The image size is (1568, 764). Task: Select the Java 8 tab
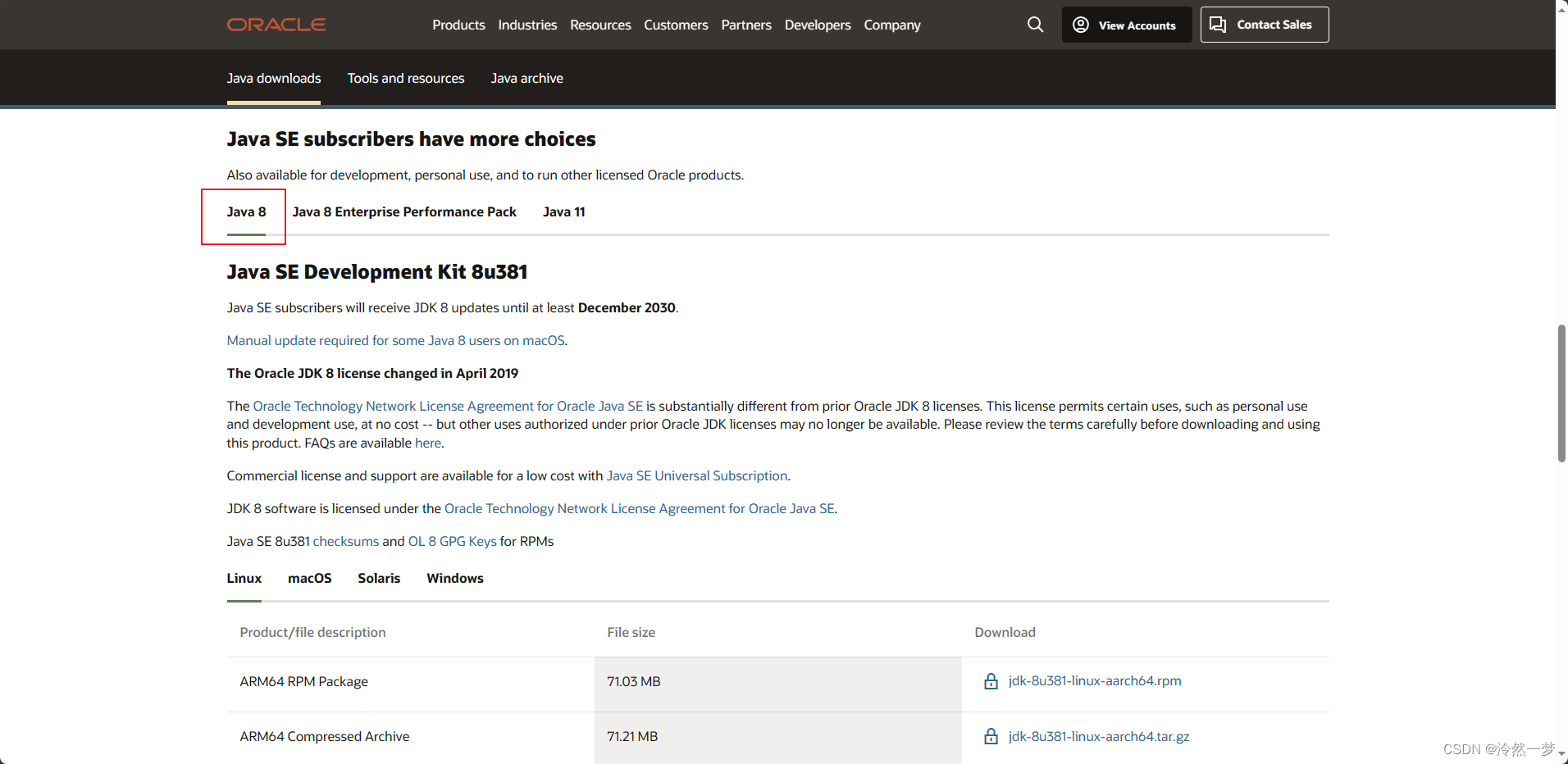(246, 211)
